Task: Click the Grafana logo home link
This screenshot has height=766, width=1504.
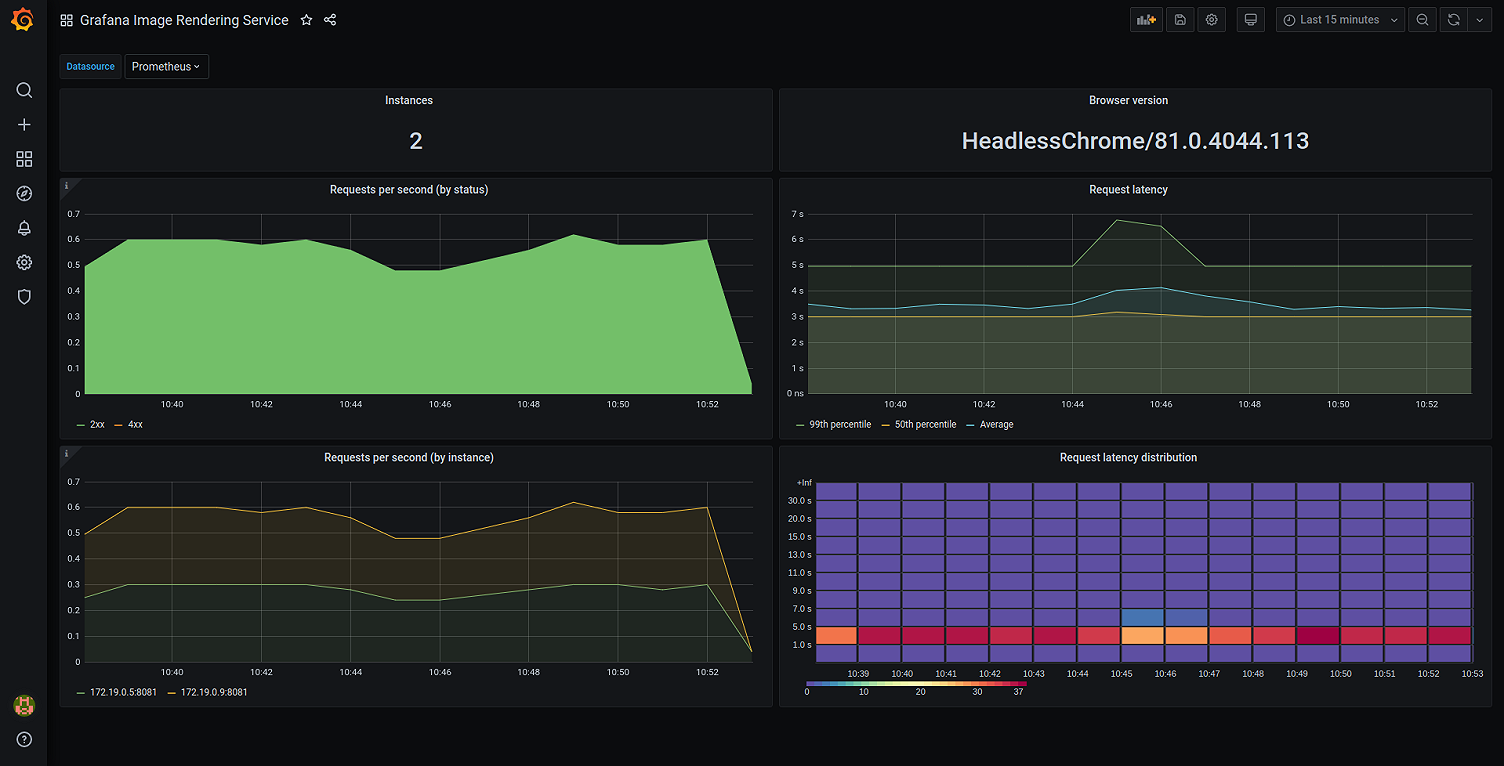Action: pyautogui.click(x=23, y=20)
